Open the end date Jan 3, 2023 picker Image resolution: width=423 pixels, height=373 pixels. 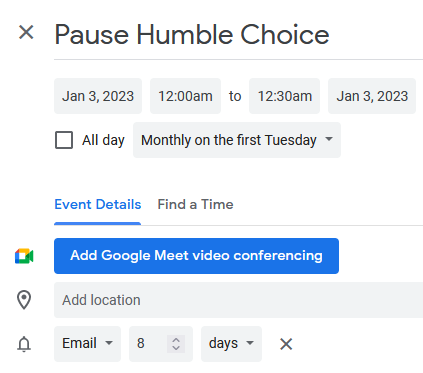pyautogui.click(x=372, y=96)
